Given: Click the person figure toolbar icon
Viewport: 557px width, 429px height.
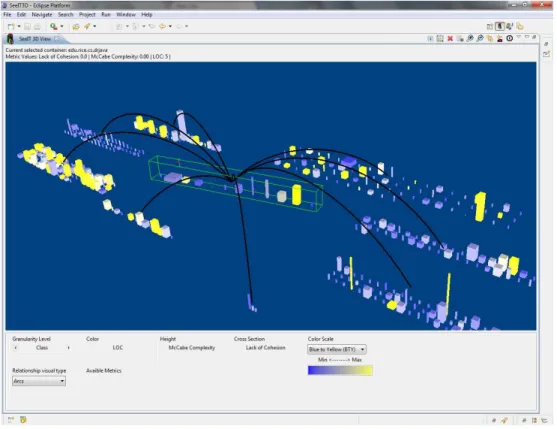Looking at the screenshot, I should click(500, 38).
